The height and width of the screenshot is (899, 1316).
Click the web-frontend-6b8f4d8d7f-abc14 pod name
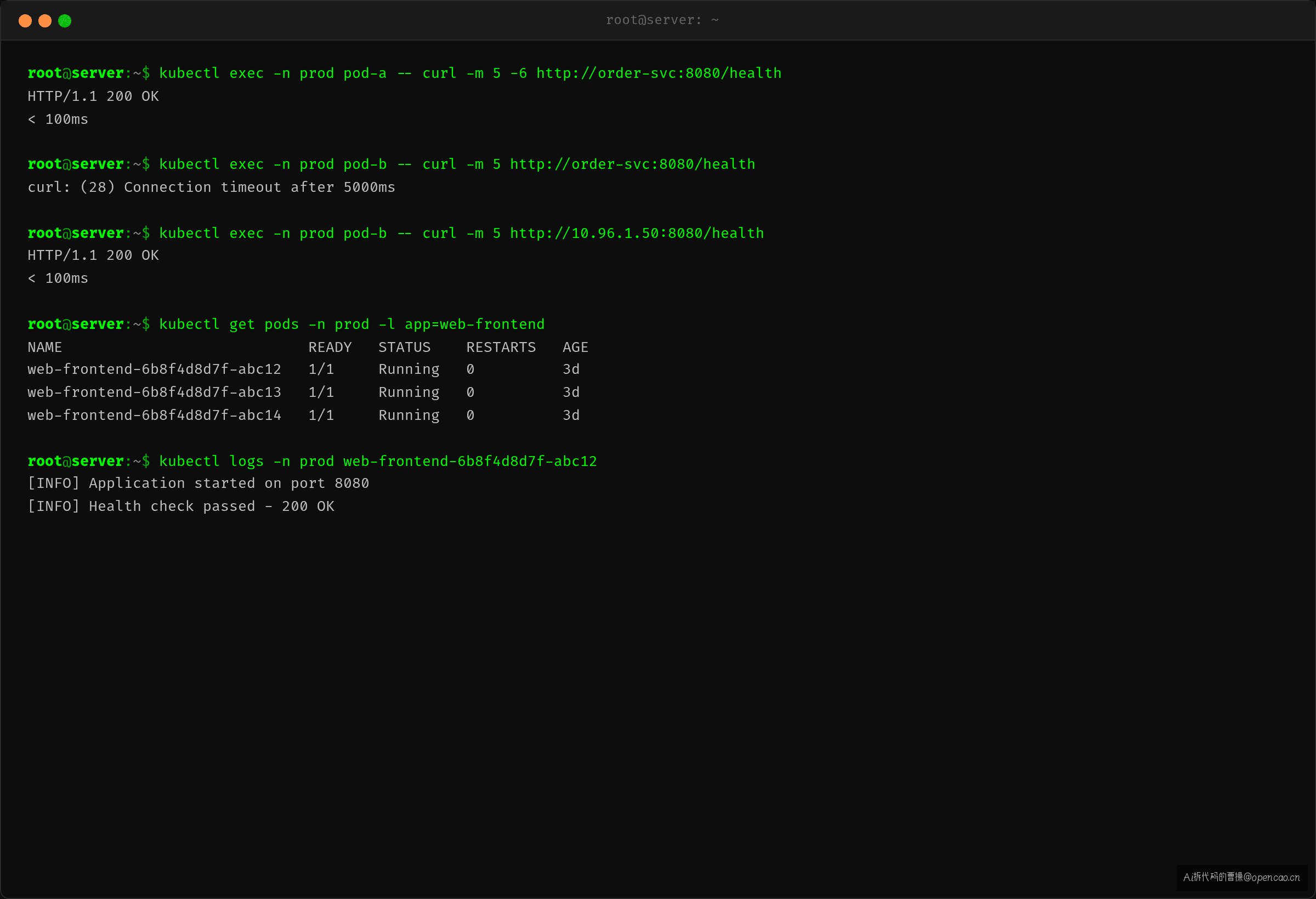(154, 416)
